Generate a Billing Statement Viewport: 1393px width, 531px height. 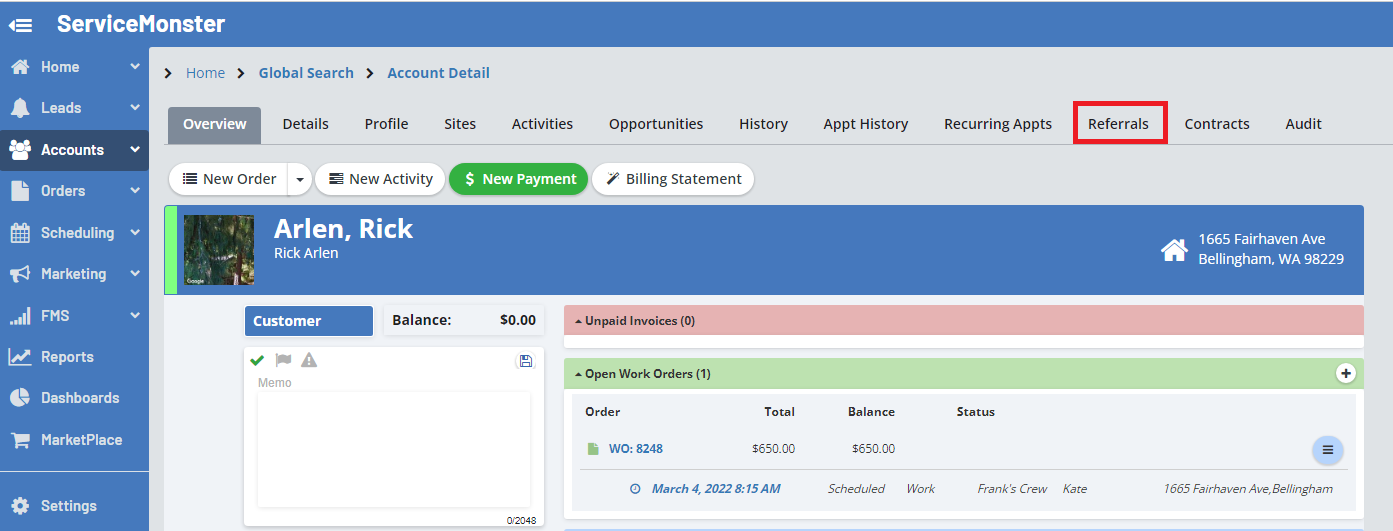672,179
